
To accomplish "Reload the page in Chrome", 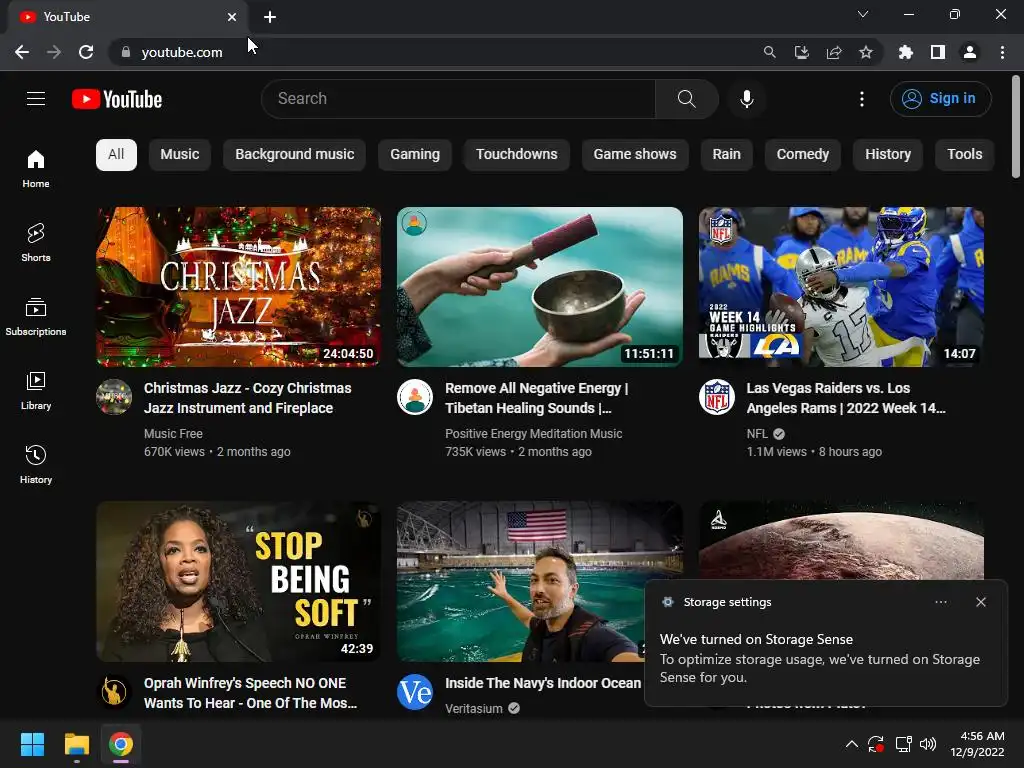I will tap(86, 52).
